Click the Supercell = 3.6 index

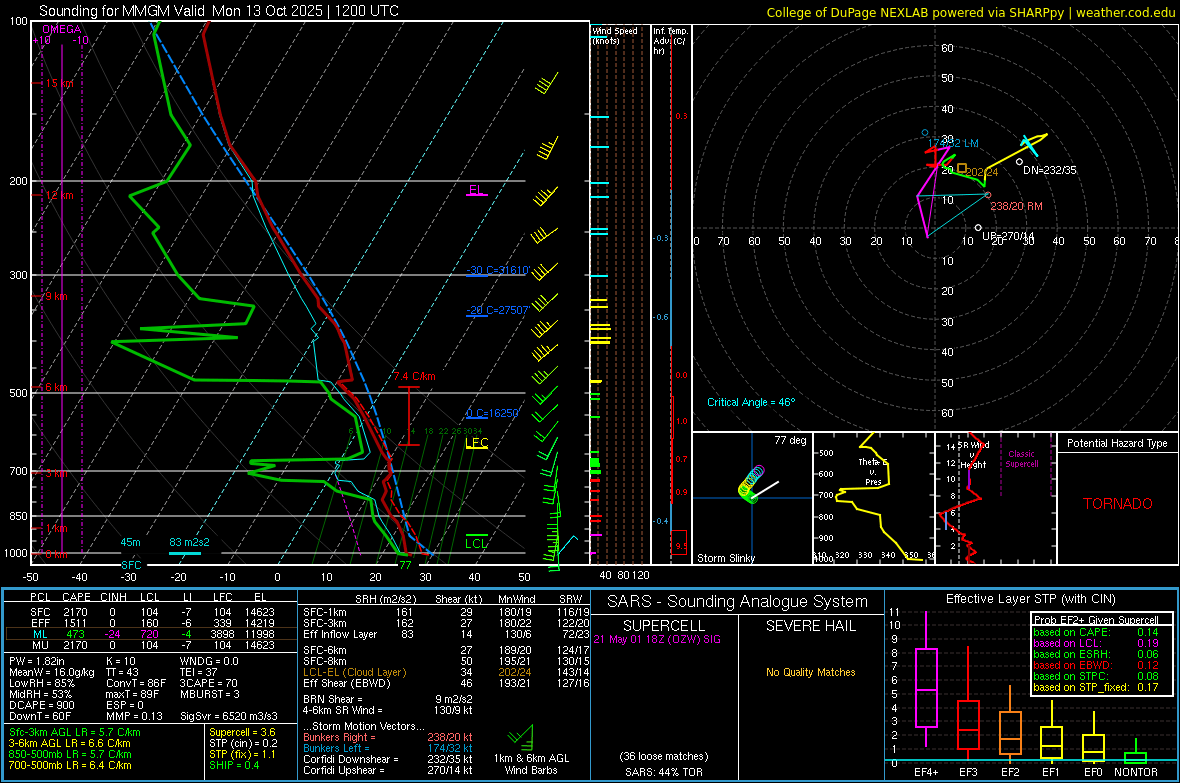coord(242,732)
